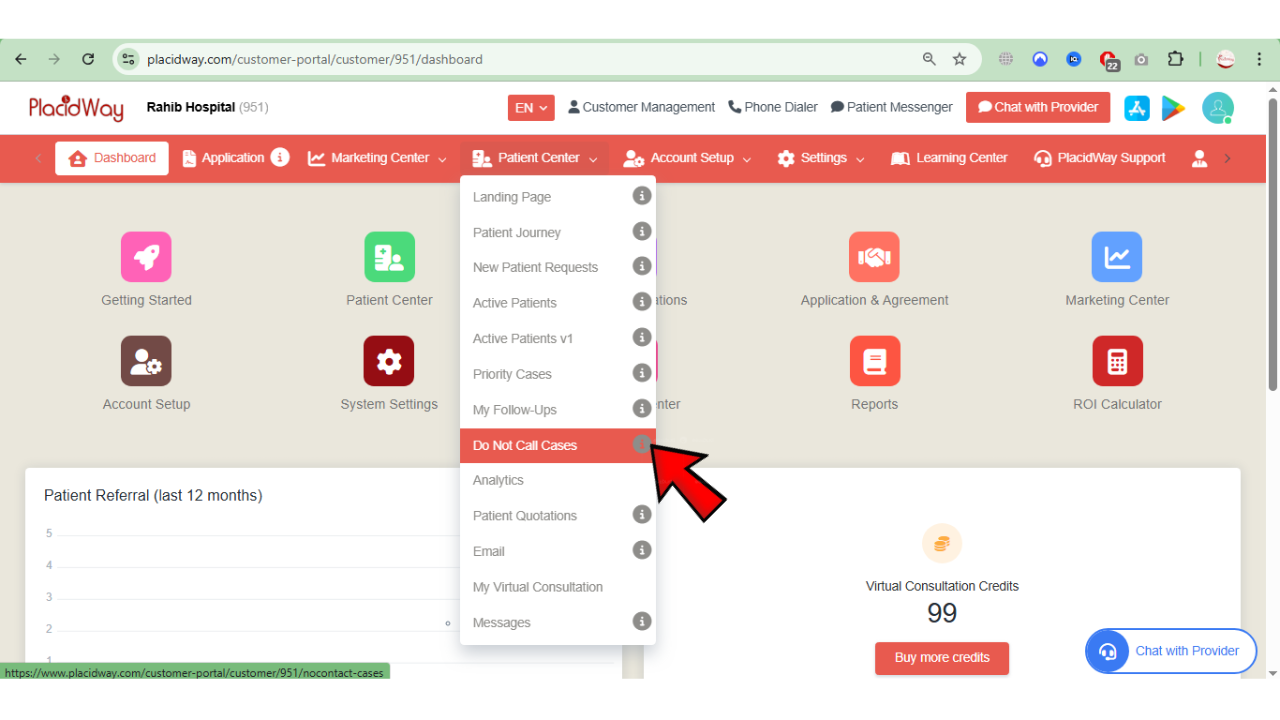Expand the Account Setup menu chevron
The height and width of the screenshot is (720, 1280).
(748, 158)
